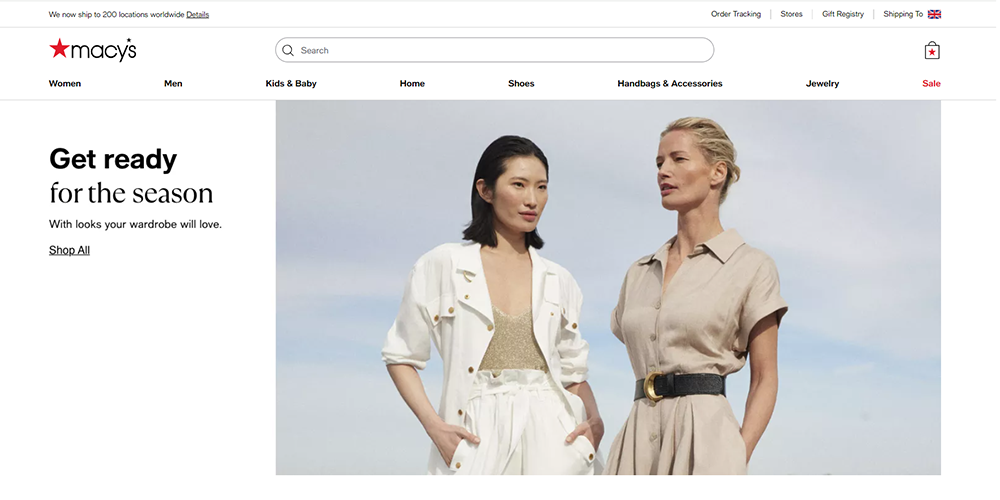Screen dimensions: 1000x500
Task: Visit the red Sale link
Action: (931, 84)
